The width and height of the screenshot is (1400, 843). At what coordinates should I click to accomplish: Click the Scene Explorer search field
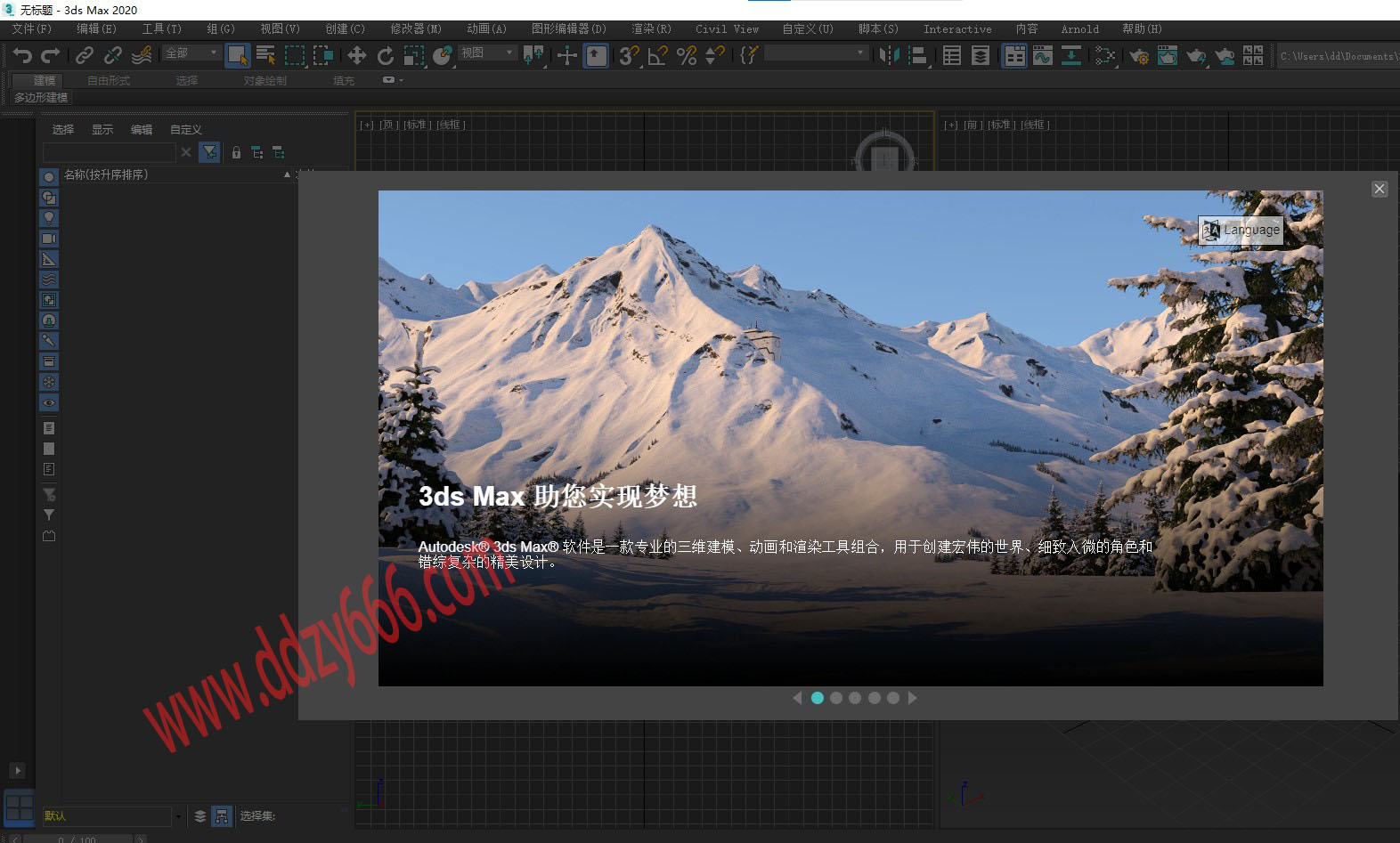tap(109, 153)
